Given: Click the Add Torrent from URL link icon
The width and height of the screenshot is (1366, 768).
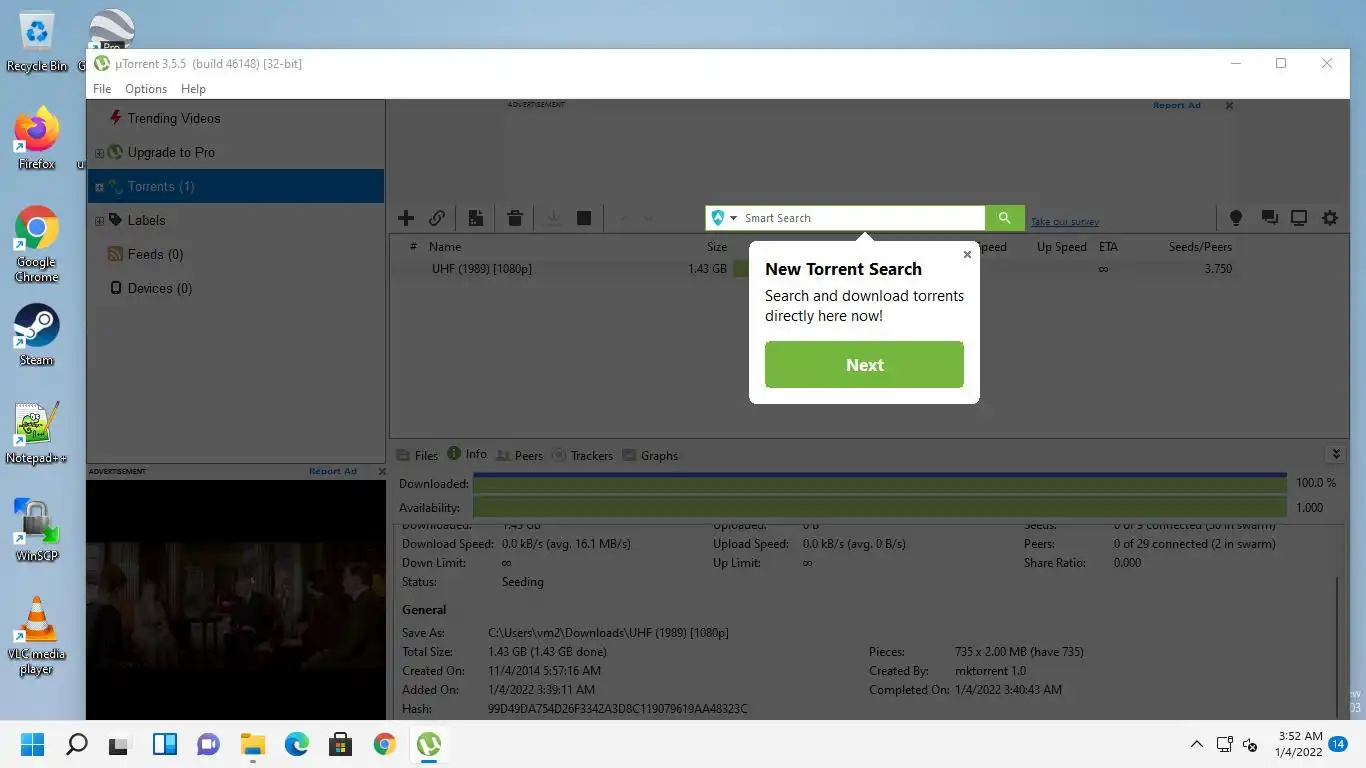Looking at the screenshot, I should click(437, 218).
